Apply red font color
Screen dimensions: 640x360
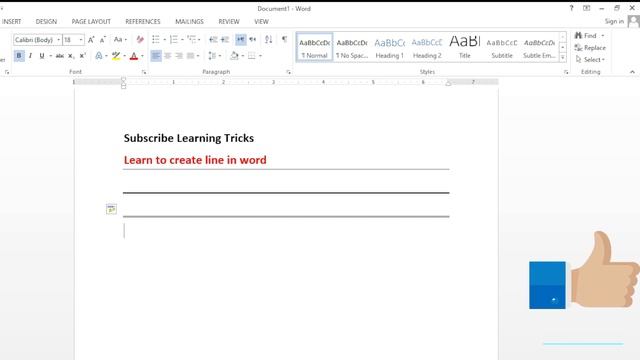coord(133,56)
